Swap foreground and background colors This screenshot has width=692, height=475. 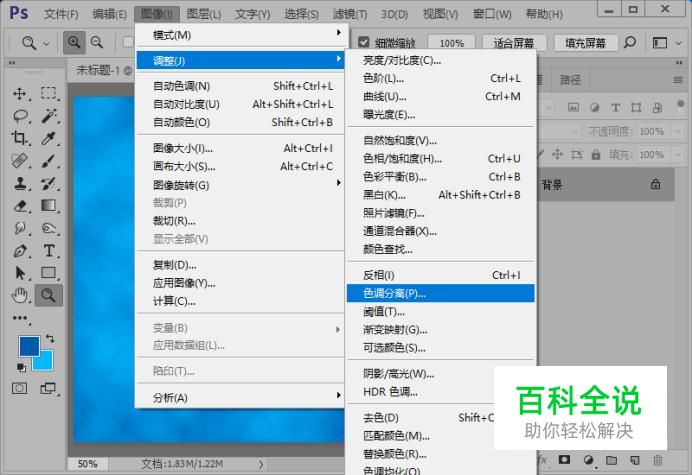coord(50,339)
